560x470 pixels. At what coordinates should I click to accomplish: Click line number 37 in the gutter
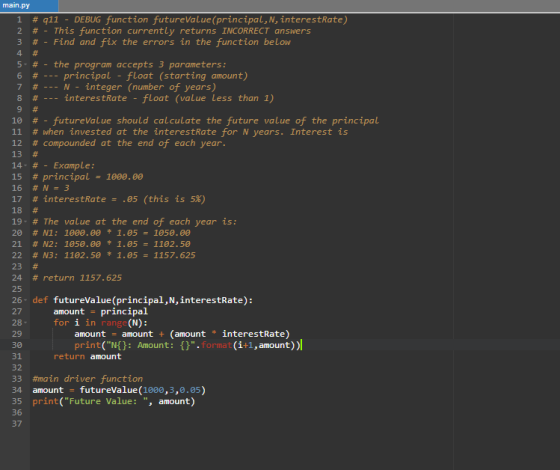click(x=17, y=424)
